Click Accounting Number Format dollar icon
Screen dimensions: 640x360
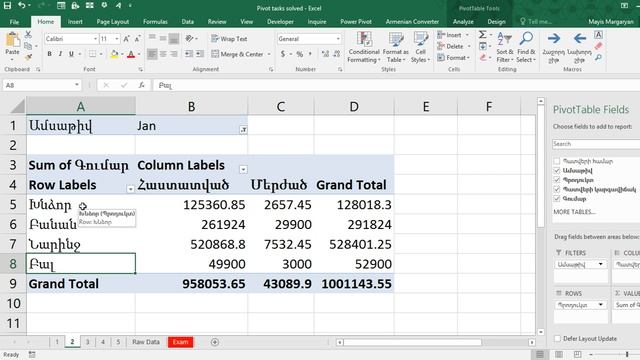[283, 54]
